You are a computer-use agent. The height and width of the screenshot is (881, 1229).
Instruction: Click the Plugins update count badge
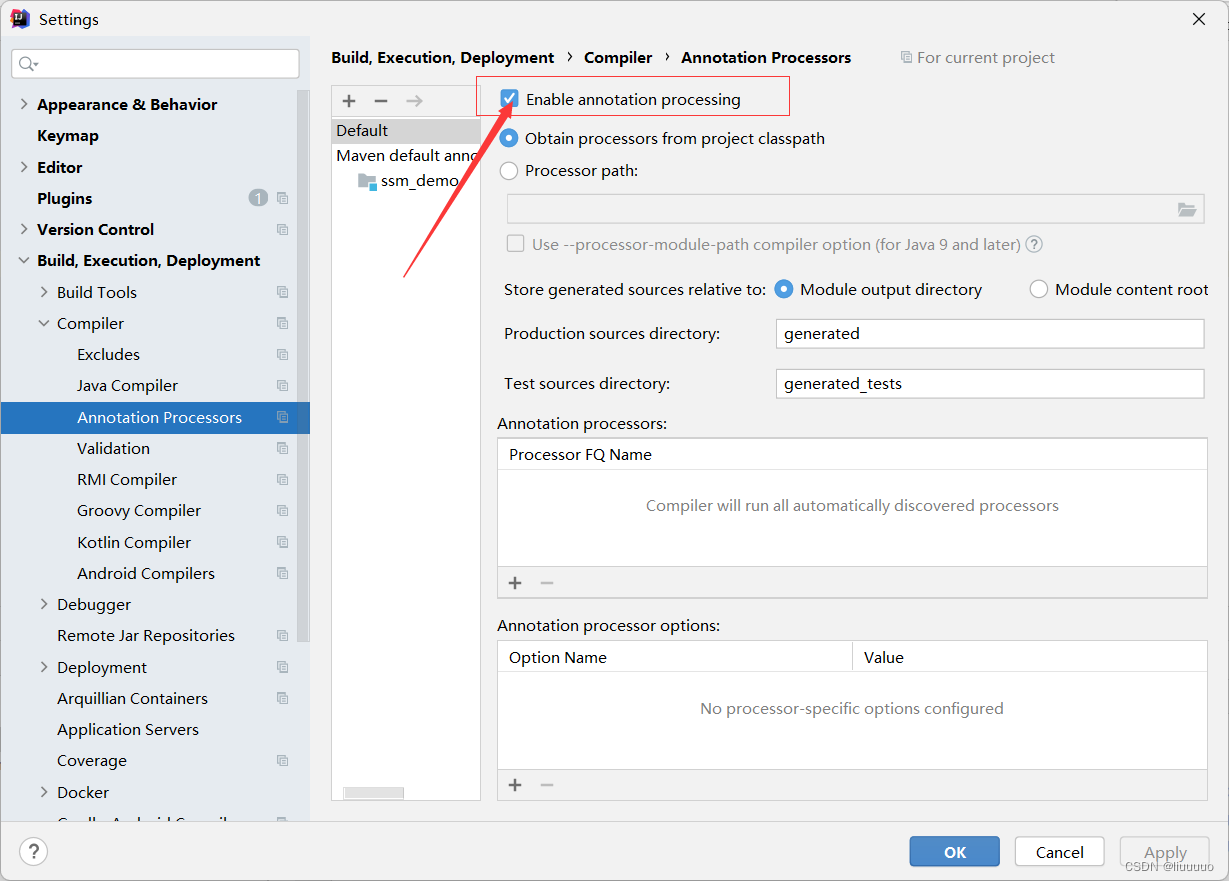tap(258, 198)
